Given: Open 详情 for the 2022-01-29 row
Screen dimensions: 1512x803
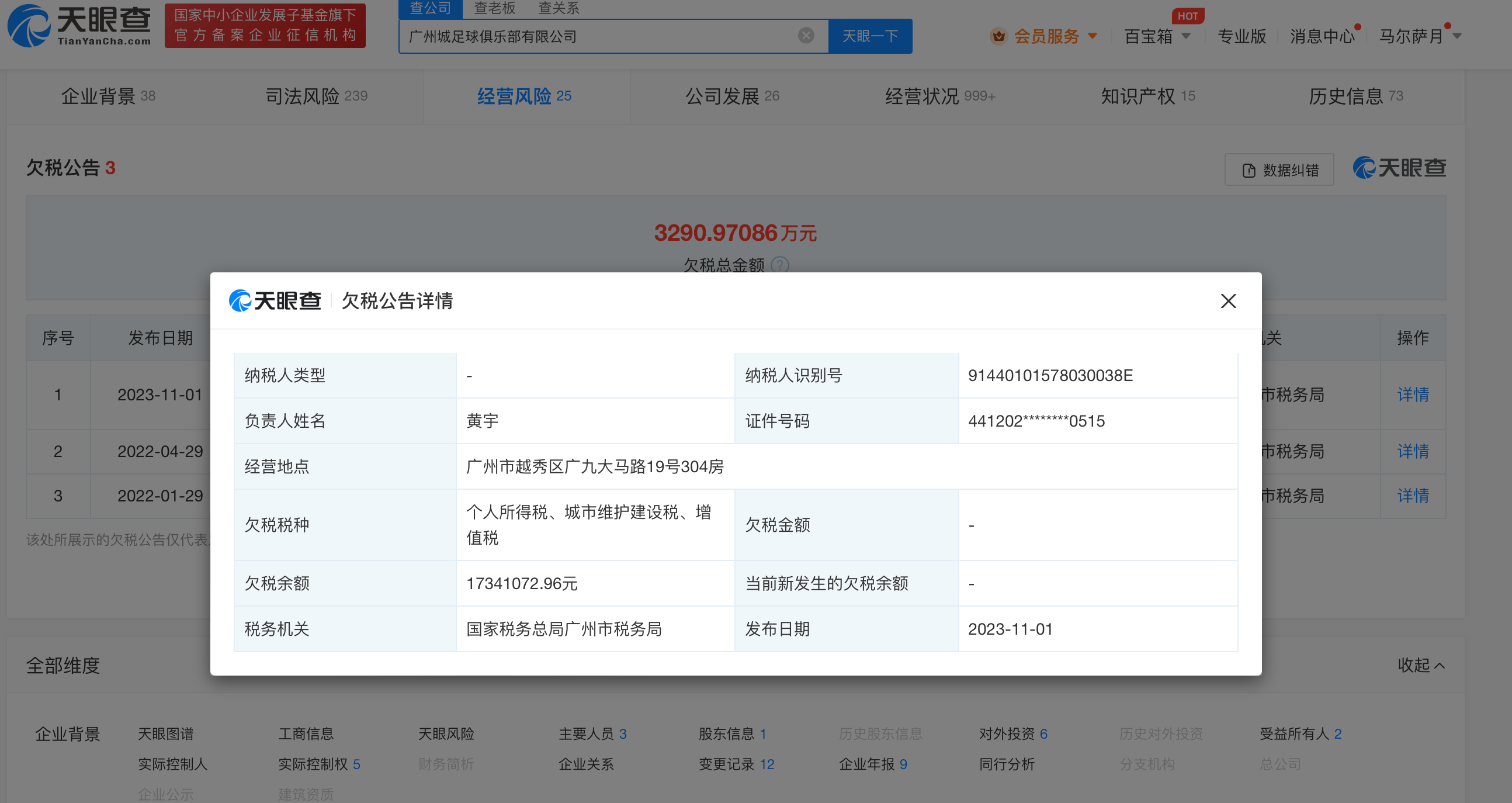Looking at the screenshot, I should point(1413,496).
